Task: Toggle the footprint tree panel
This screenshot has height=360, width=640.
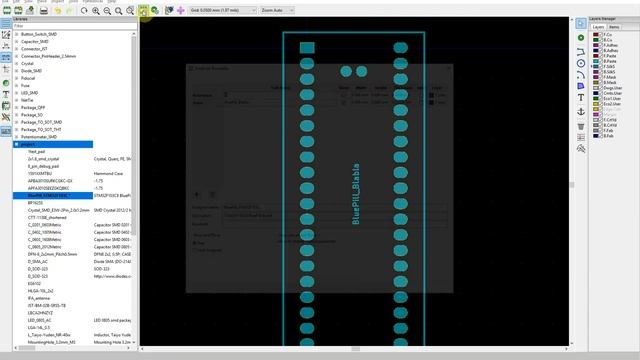Action: point(6,131)
